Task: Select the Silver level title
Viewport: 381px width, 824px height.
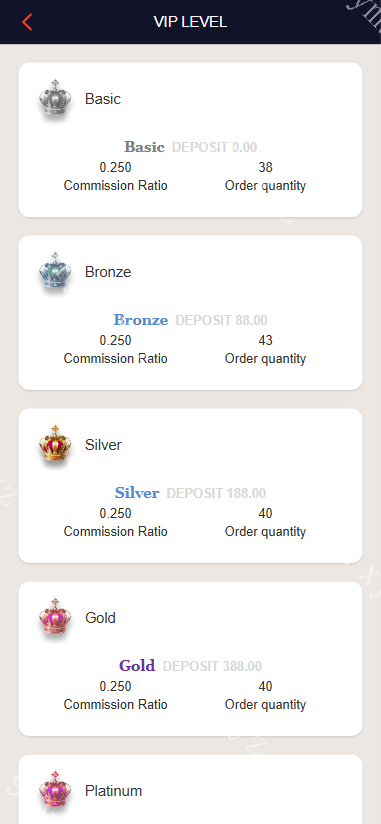Action: 104,445
